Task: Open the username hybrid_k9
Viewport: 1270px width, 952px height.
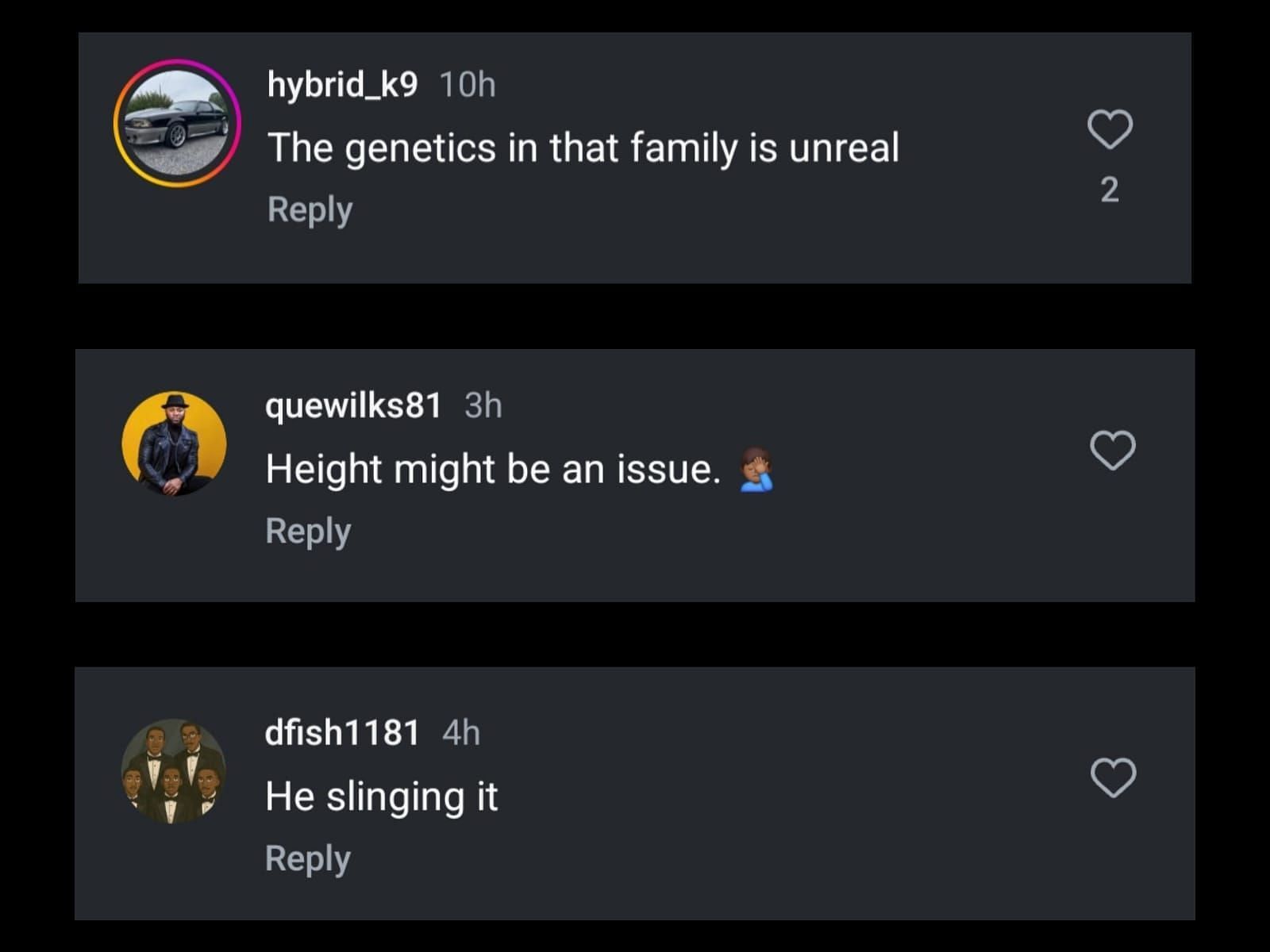Action: click(340, 84)
